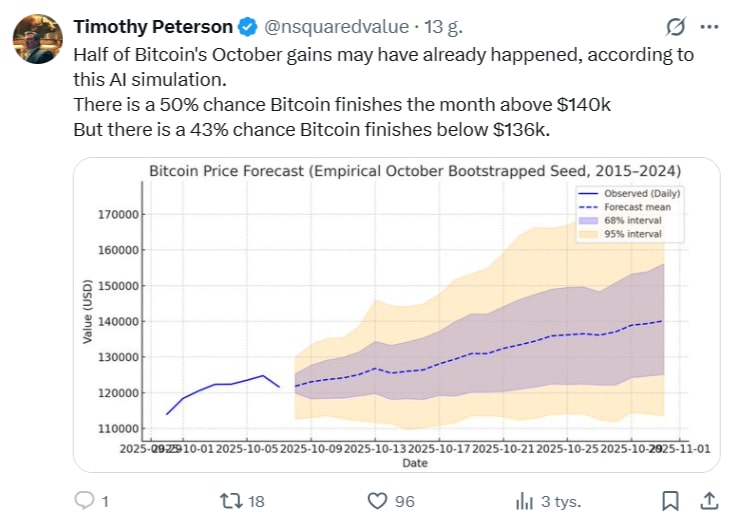The image size is (733, 523).
Task: Click the Observed (Daily) legend line
Action: click(x=589, y=193)
